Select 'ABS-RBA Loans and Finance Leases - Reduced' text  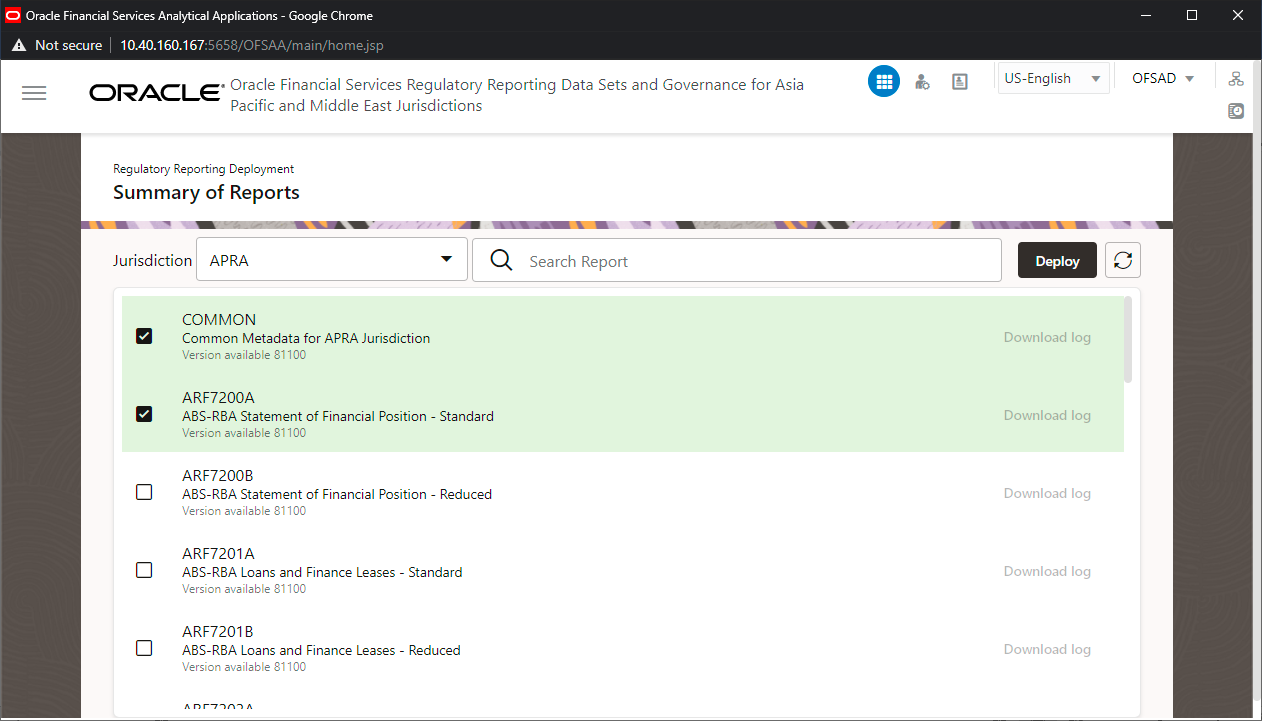pyautogui.click(x=321, y=650)
